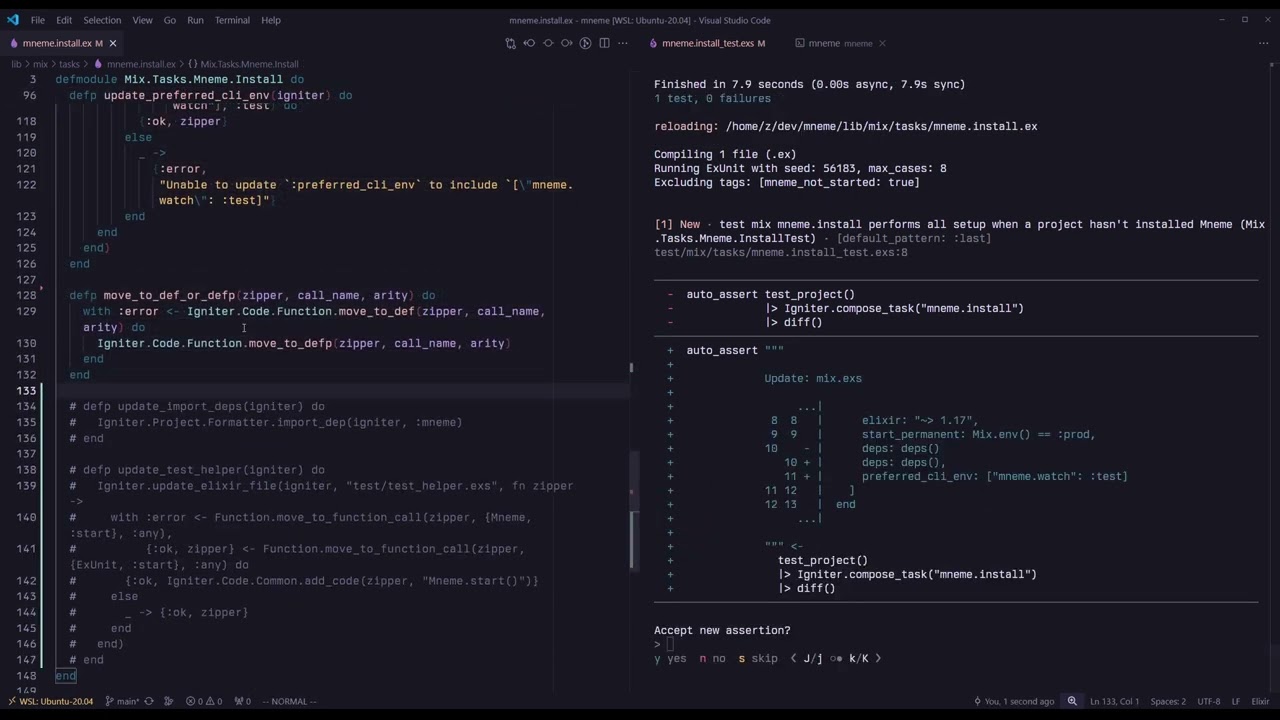Open the Terminal menu
This screenshot has height=720, width=1280.
(x=232, y=20)
